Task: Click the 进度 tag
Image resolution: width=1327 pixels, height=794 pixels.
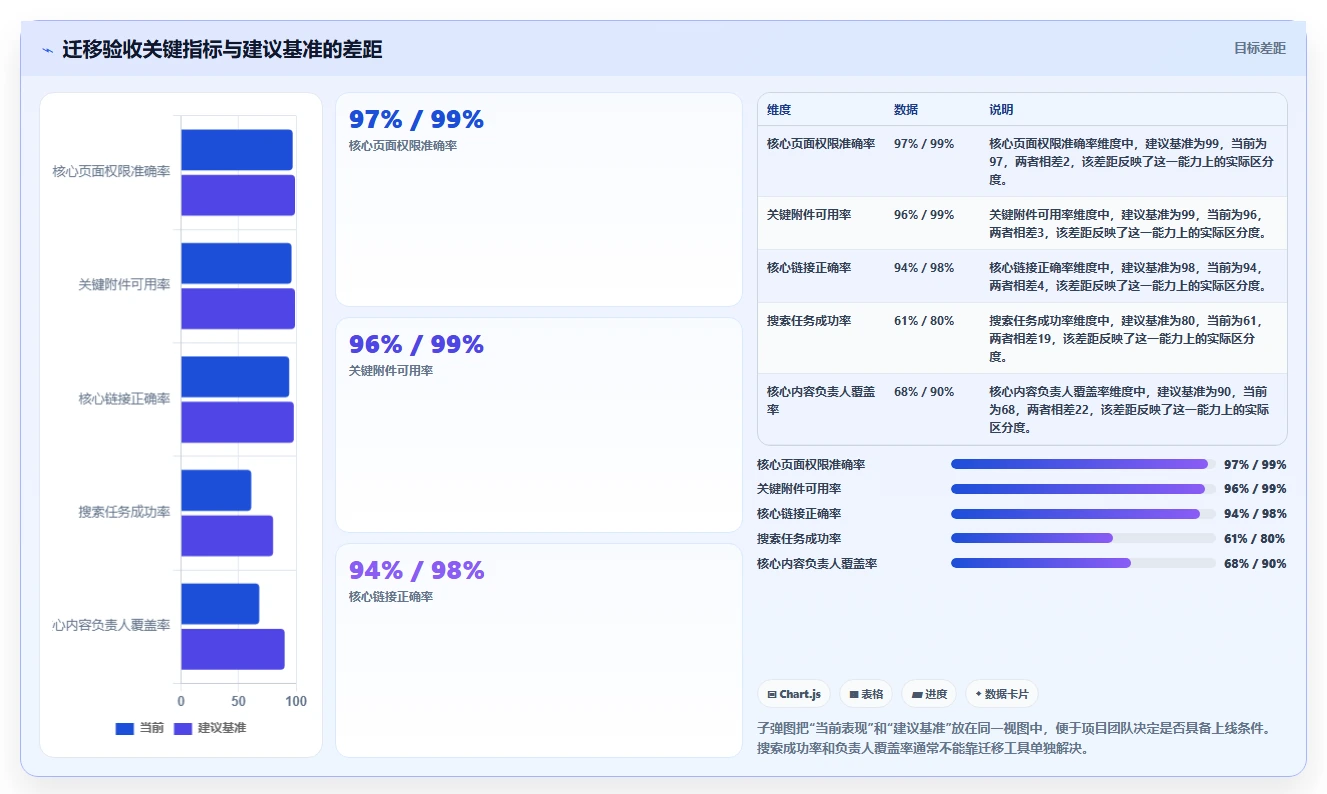Action: click(x=929, y=694)
